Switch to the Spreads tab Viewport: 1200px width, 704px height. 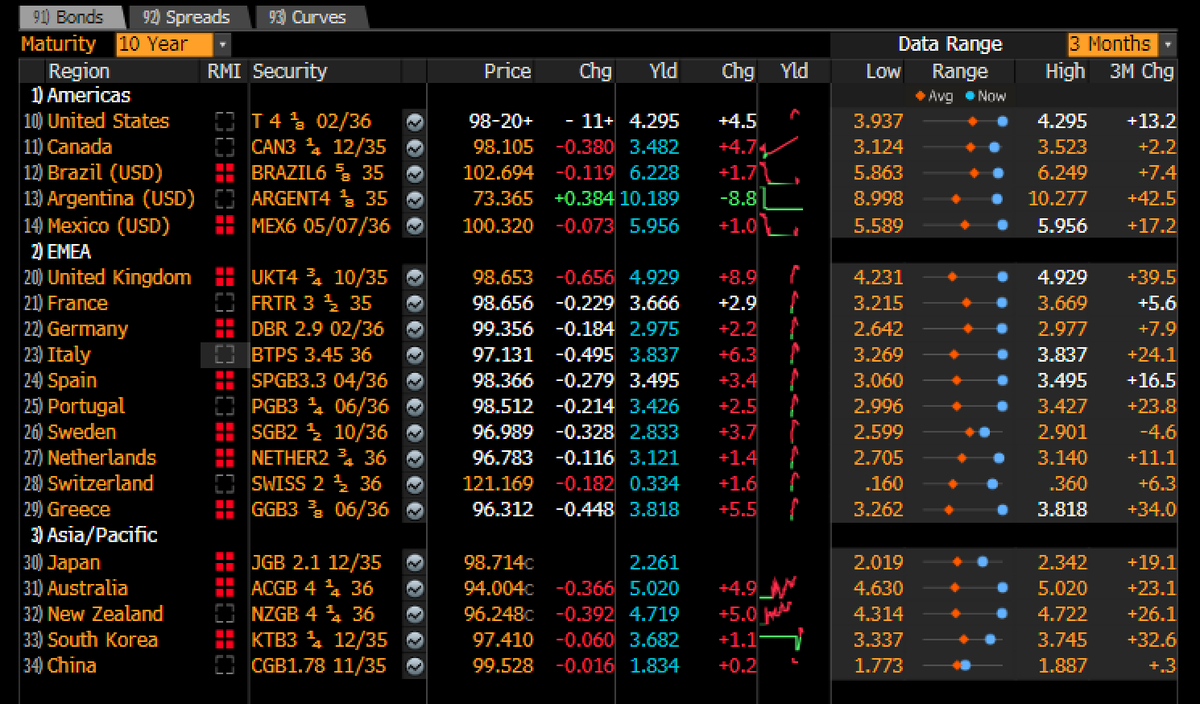[187, 17]
